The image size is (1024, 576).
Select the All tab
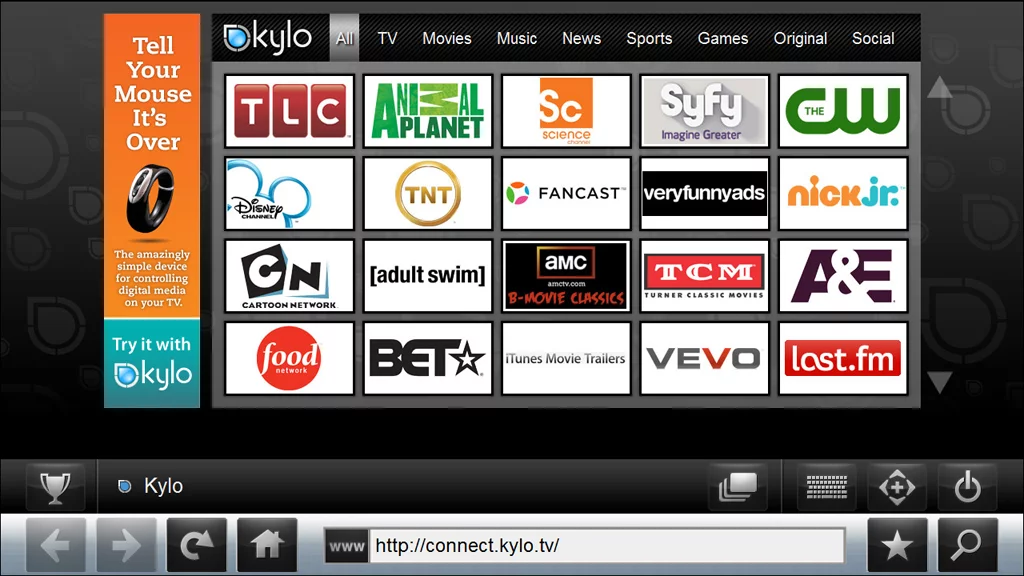pos(344,38)
